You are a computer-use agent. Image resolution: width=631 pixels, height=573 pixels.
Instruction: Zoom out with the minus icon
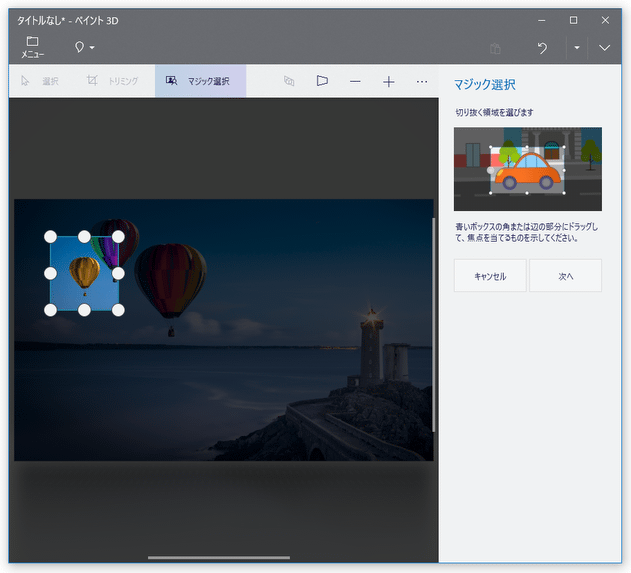coord(355,82)
